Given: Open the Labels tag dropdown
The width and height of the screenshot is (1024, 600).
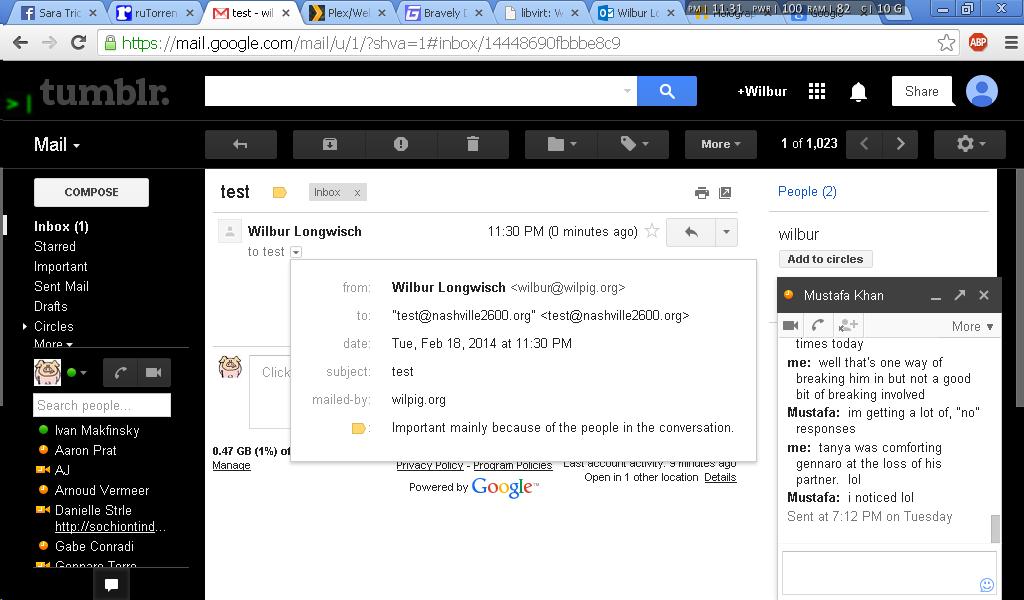Looking at the screenshot, I should pyautogui.click(x=633, y=144).
